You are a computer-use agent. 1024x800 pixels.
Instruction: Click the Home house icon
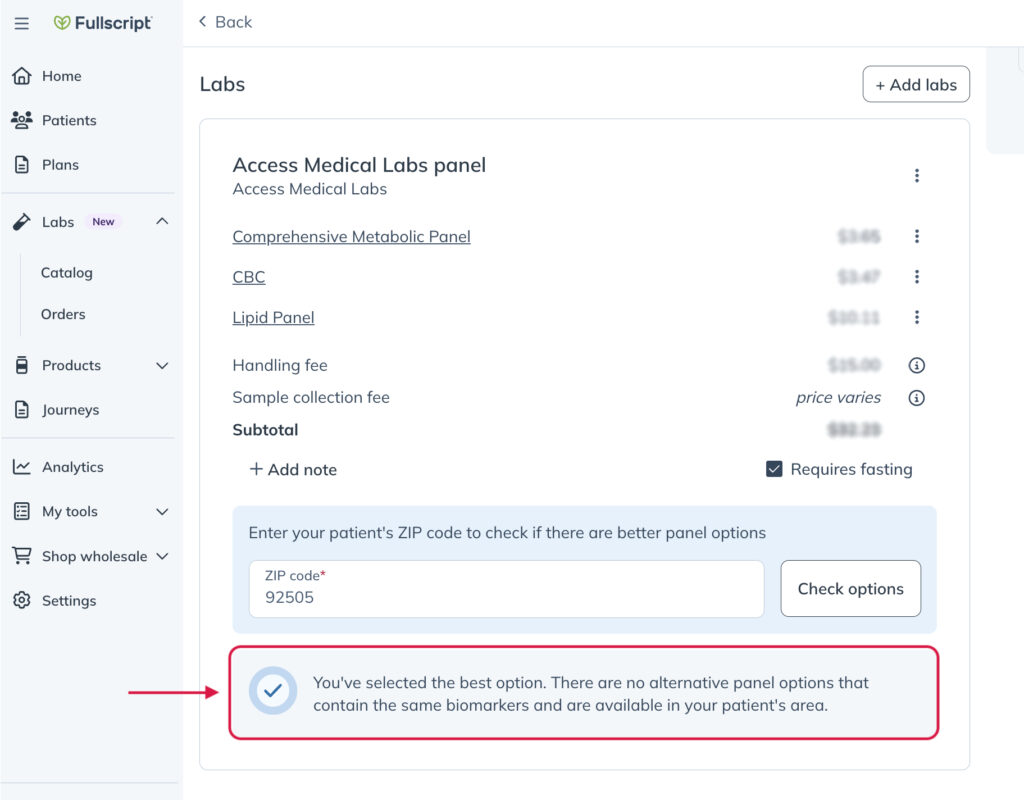(x=22, y=76)
